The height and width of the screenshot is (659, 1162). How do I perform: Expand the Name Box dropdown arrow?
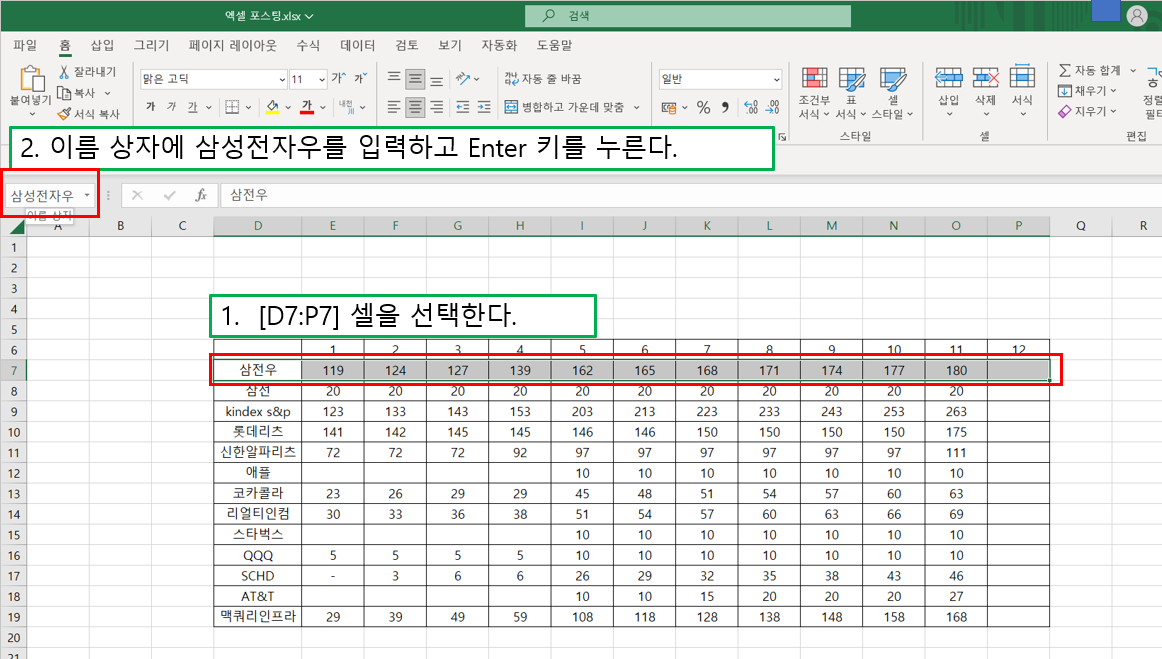tap(87, 196)
